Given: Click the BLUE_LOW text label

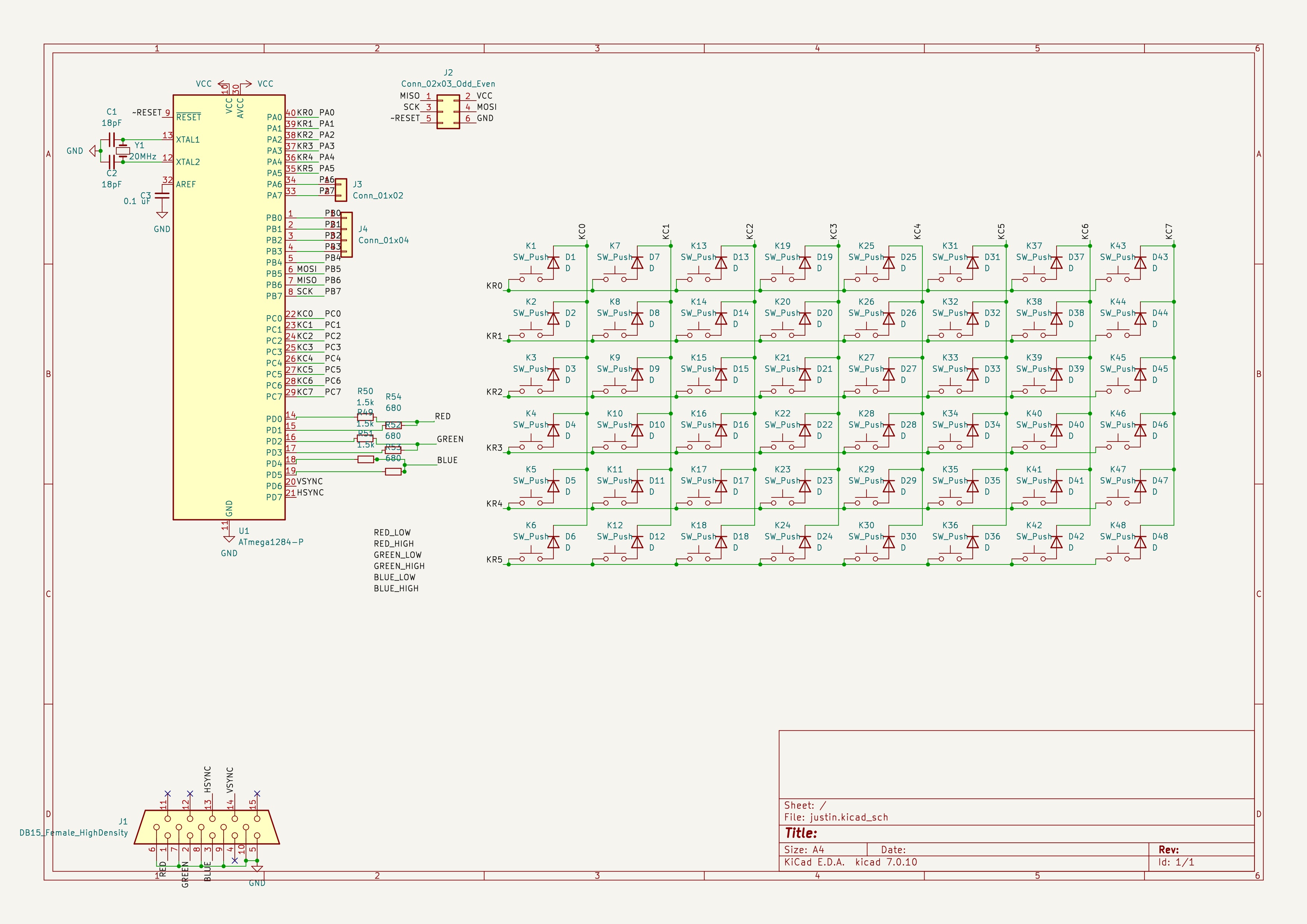Looking at the screenshot, I should (395, 577).
